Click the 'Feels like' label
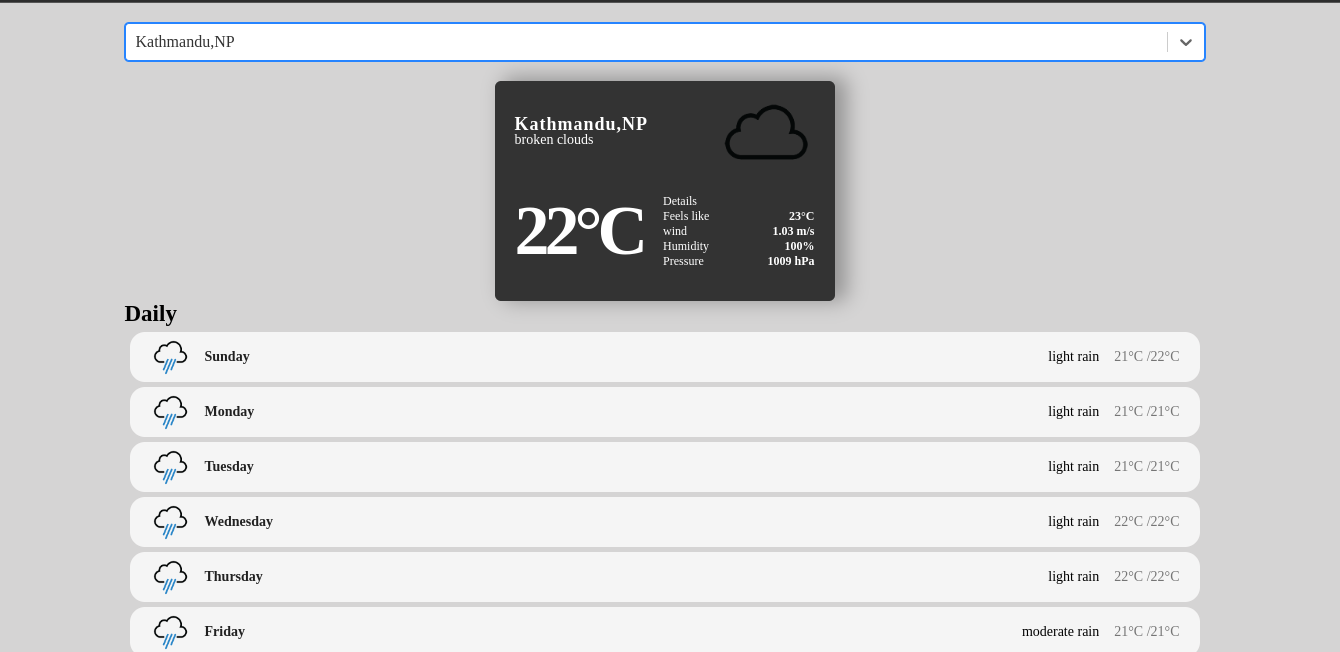 click(x=686, y=216)
